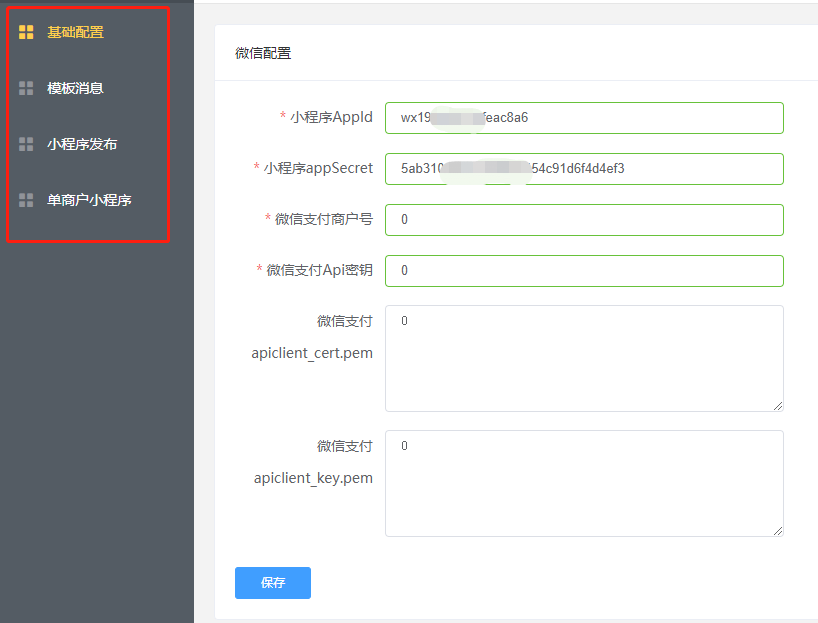The image size is (818, 623).
Task: Click the 微信配置 panel header title
Action: click(x=263, y=53)
